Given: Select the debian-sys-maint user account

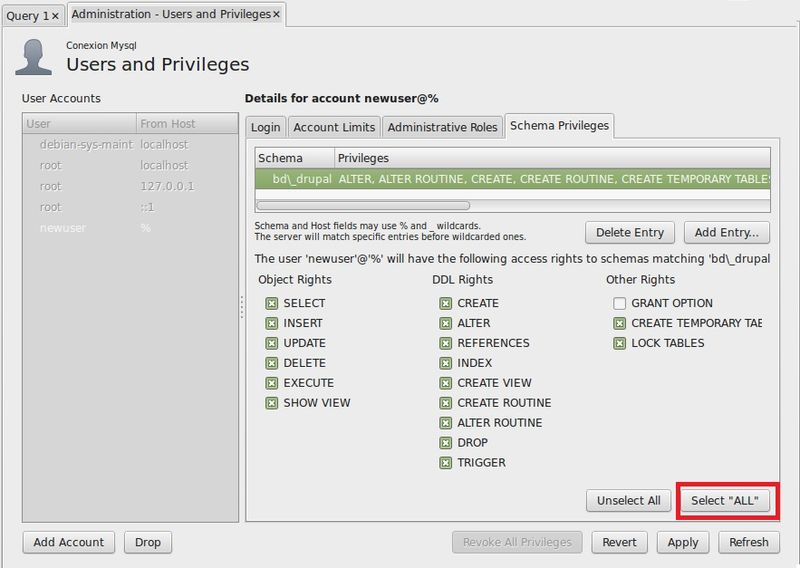Looking at the screenshot, I should tap(131, 145).
